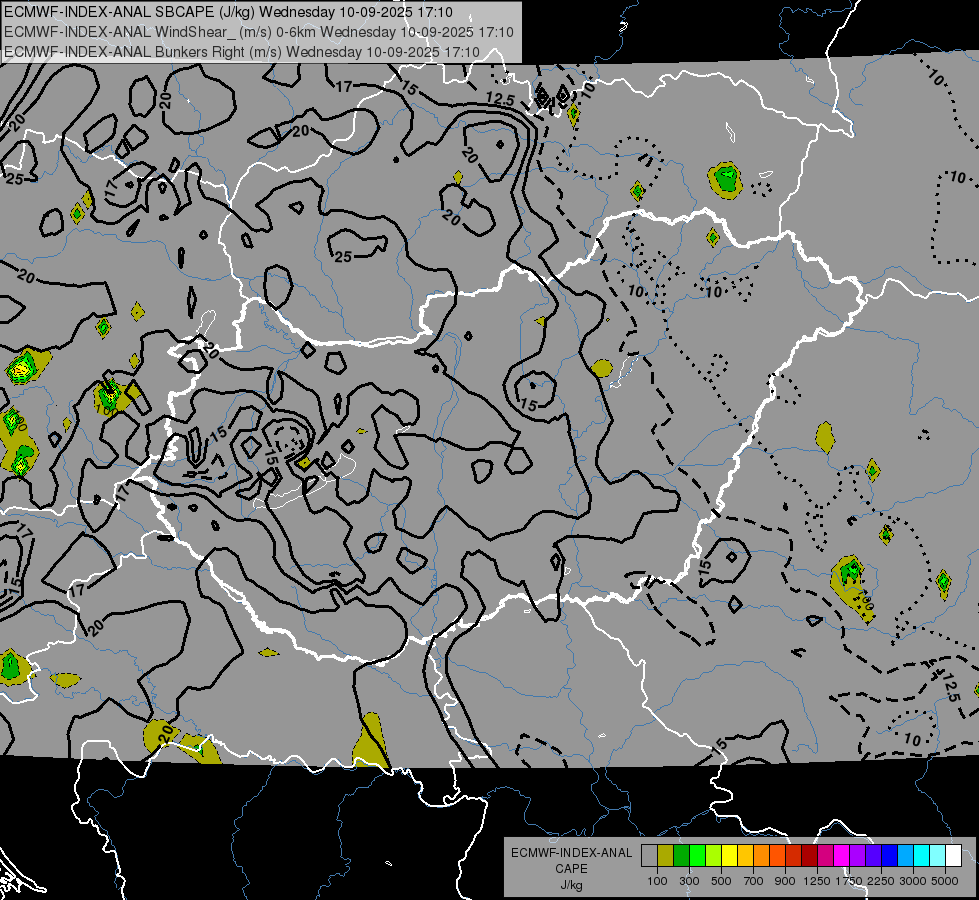Click the legend value 700
This screenshot has height=900, width=979.
pos(754,881)
